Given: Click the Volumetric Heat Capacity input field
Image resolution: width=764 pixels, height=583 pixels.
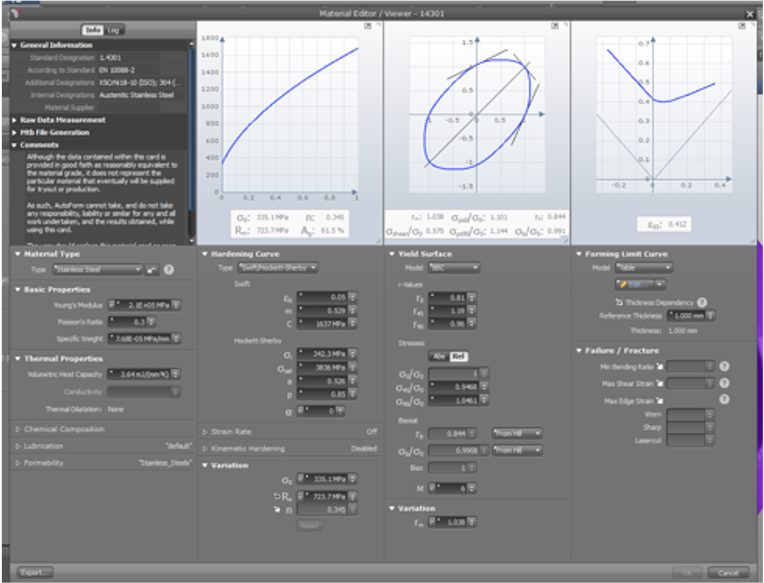Looking at the screenshot, I should point(139,374).
